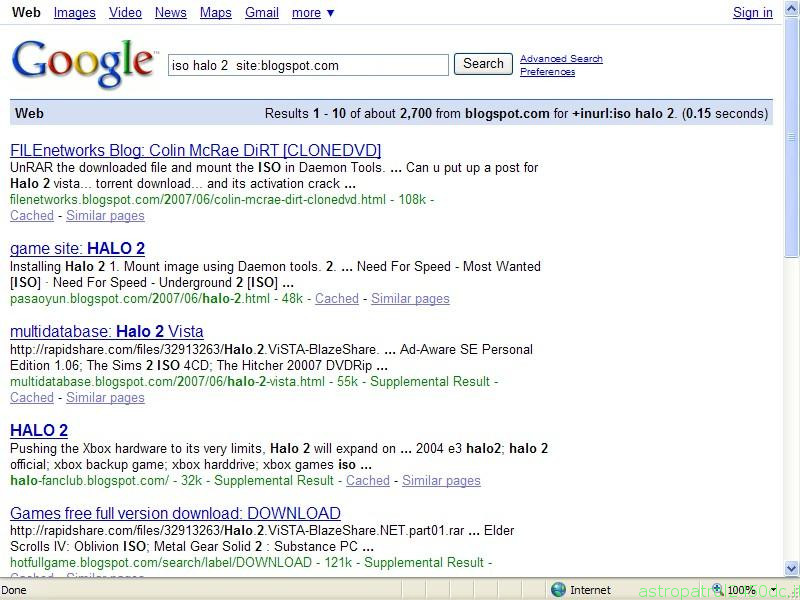This screenshot has width=800, height=600.
Task: Open the Advanced Search link
Action: coord(561,59)
